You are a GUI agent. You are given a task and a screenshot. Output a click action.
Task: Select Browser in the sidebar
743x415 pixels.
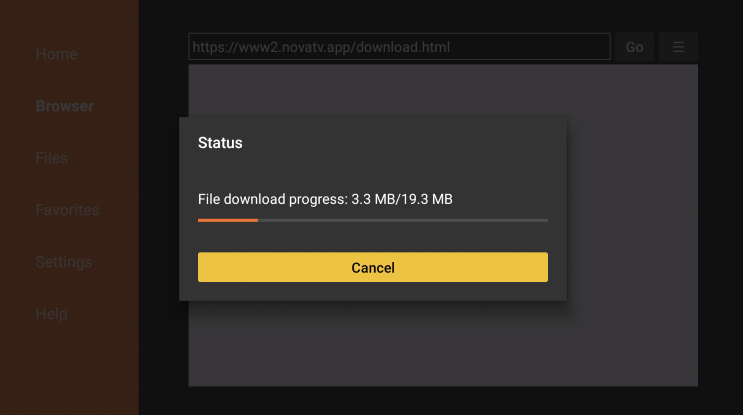[x=64, y=106]
